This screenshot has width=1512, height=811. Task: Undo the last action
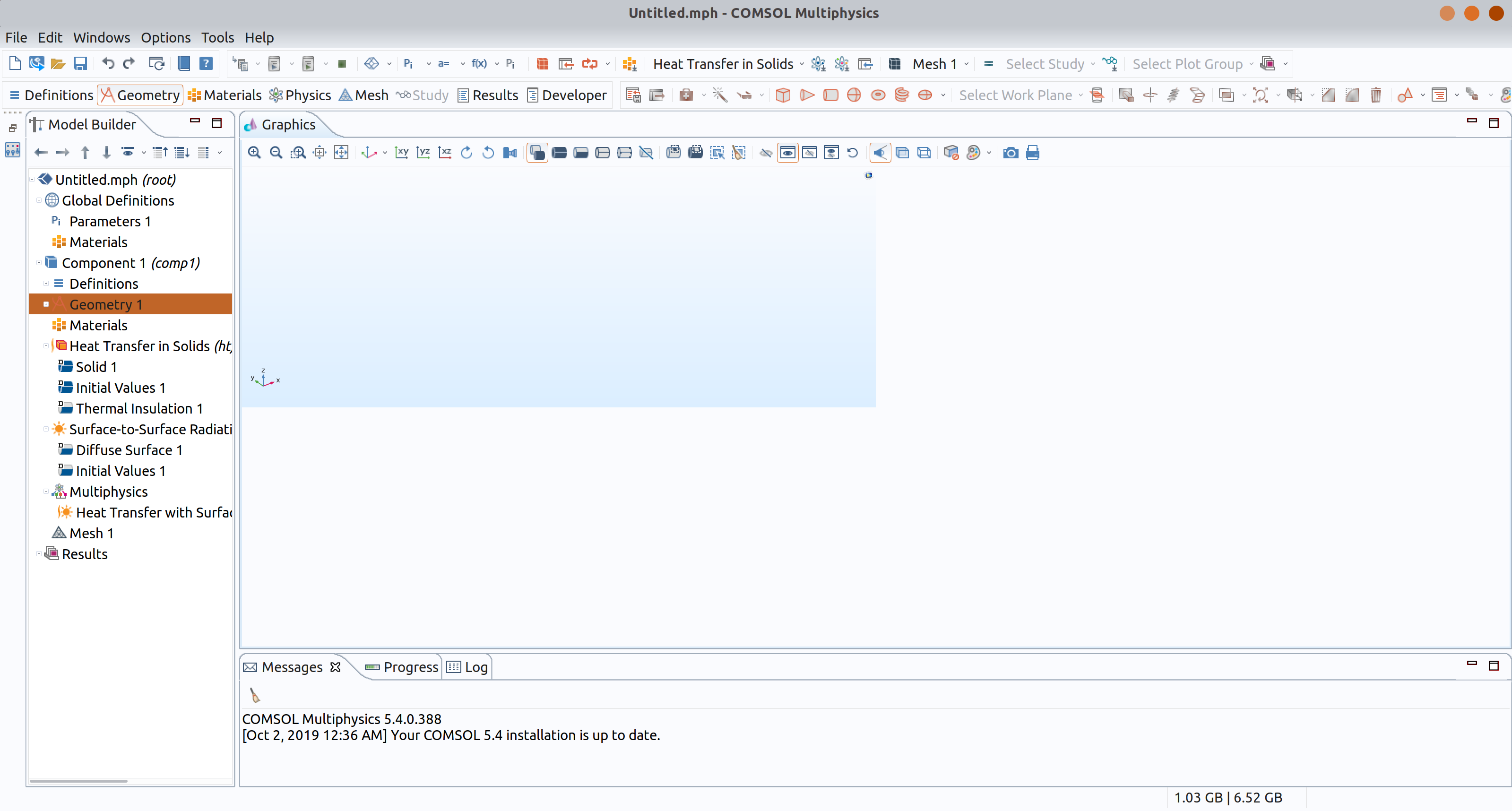pyautogui.click(x=108, y=63)
